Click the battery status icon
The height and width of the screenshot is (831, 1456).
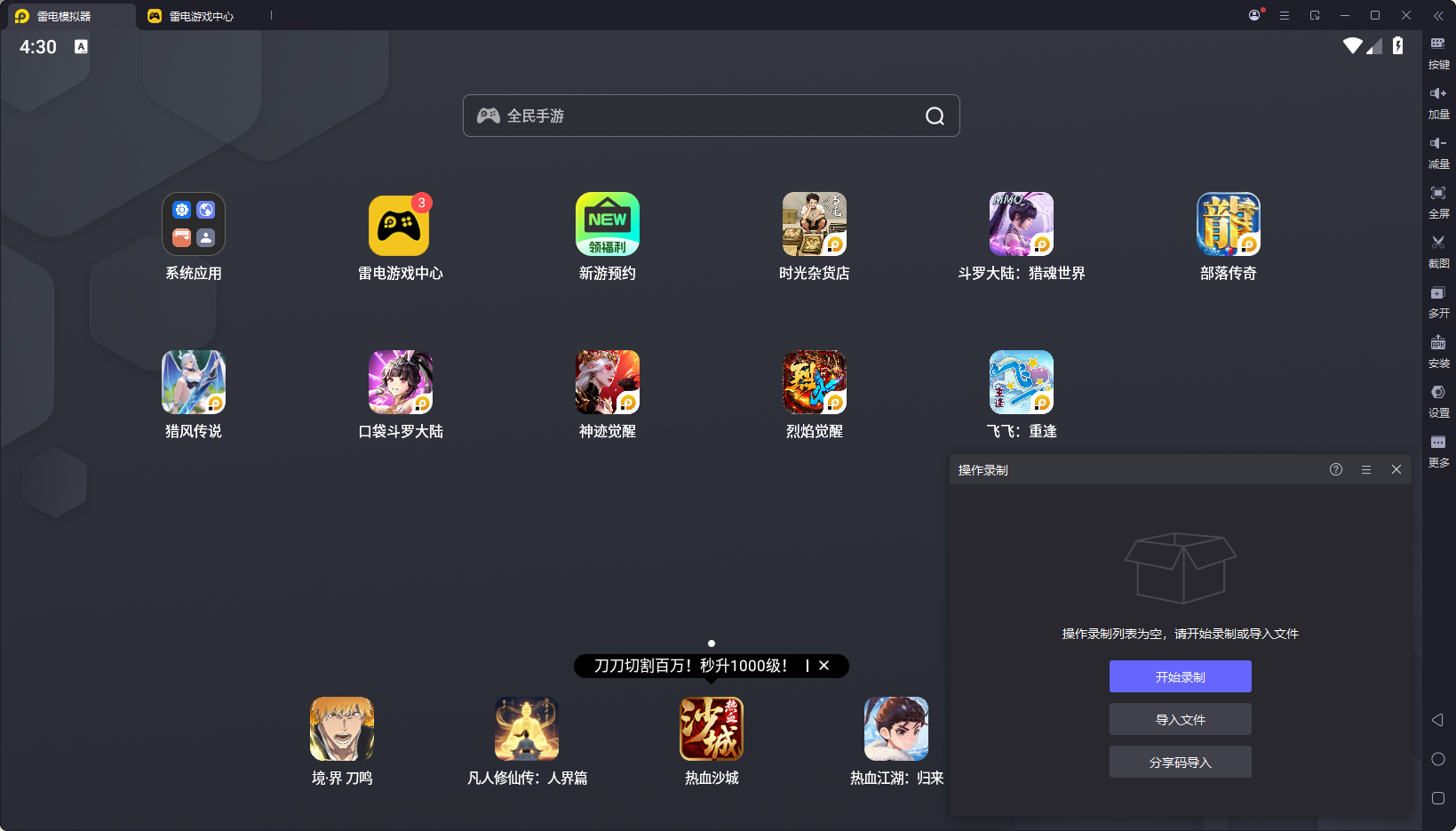point(1398,46)
